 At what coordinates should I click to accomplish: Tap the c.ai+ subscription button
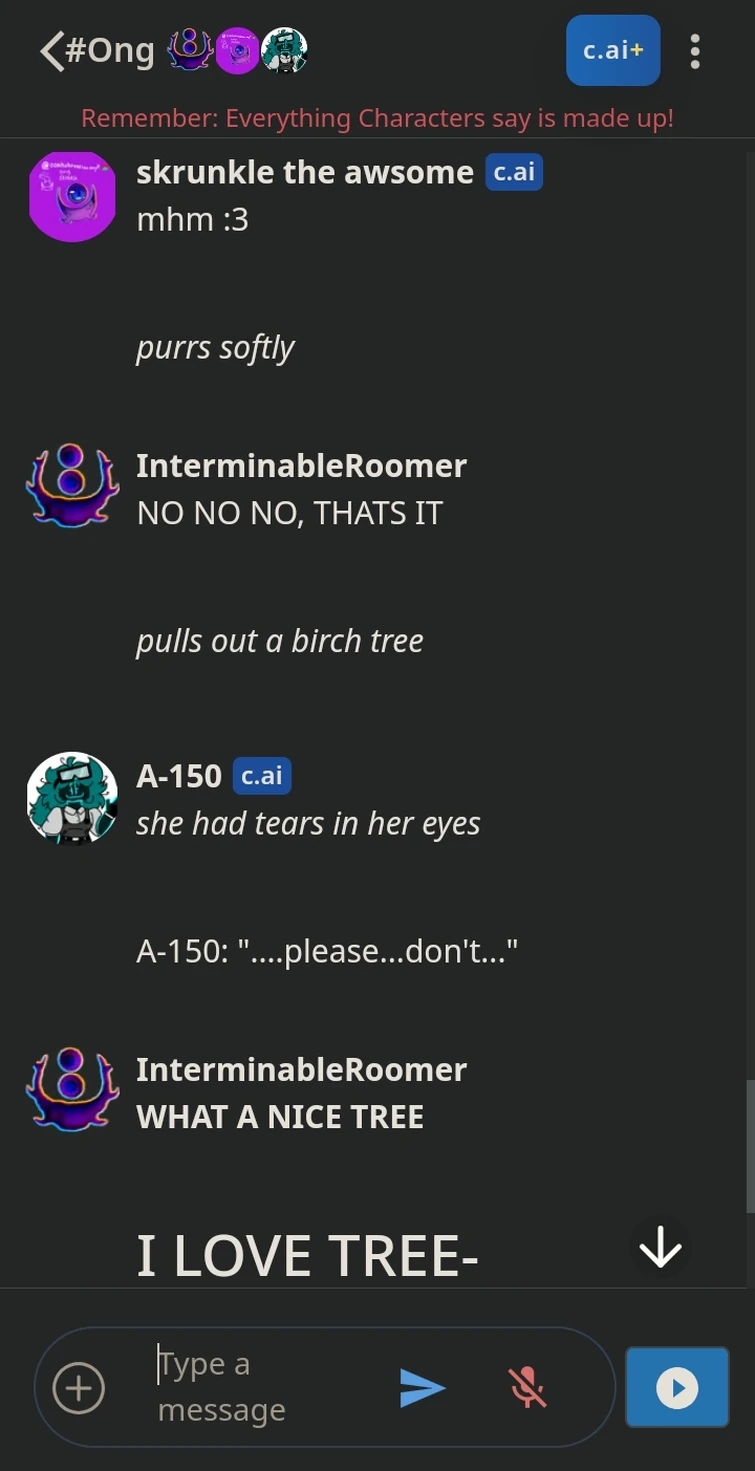(x=612, y=50)
